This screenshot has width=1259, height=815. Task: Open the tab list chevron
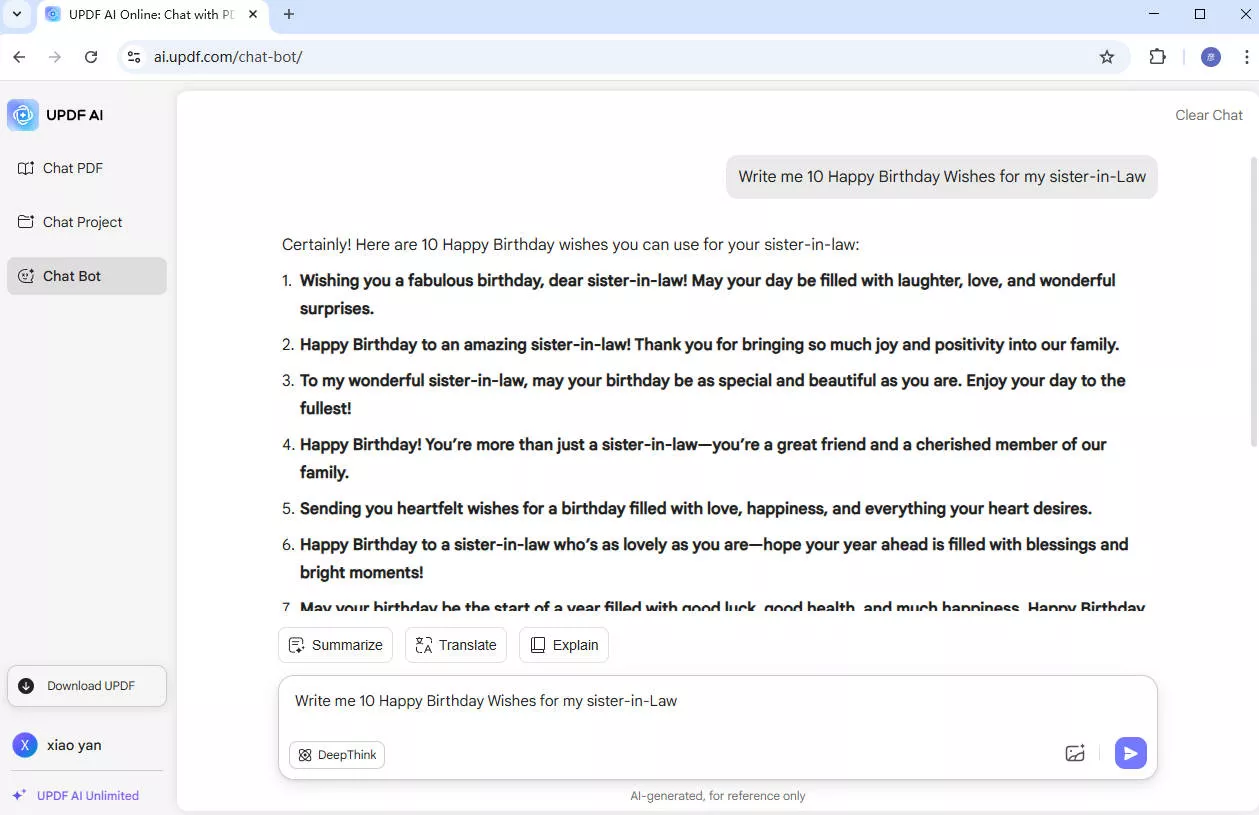16,14
